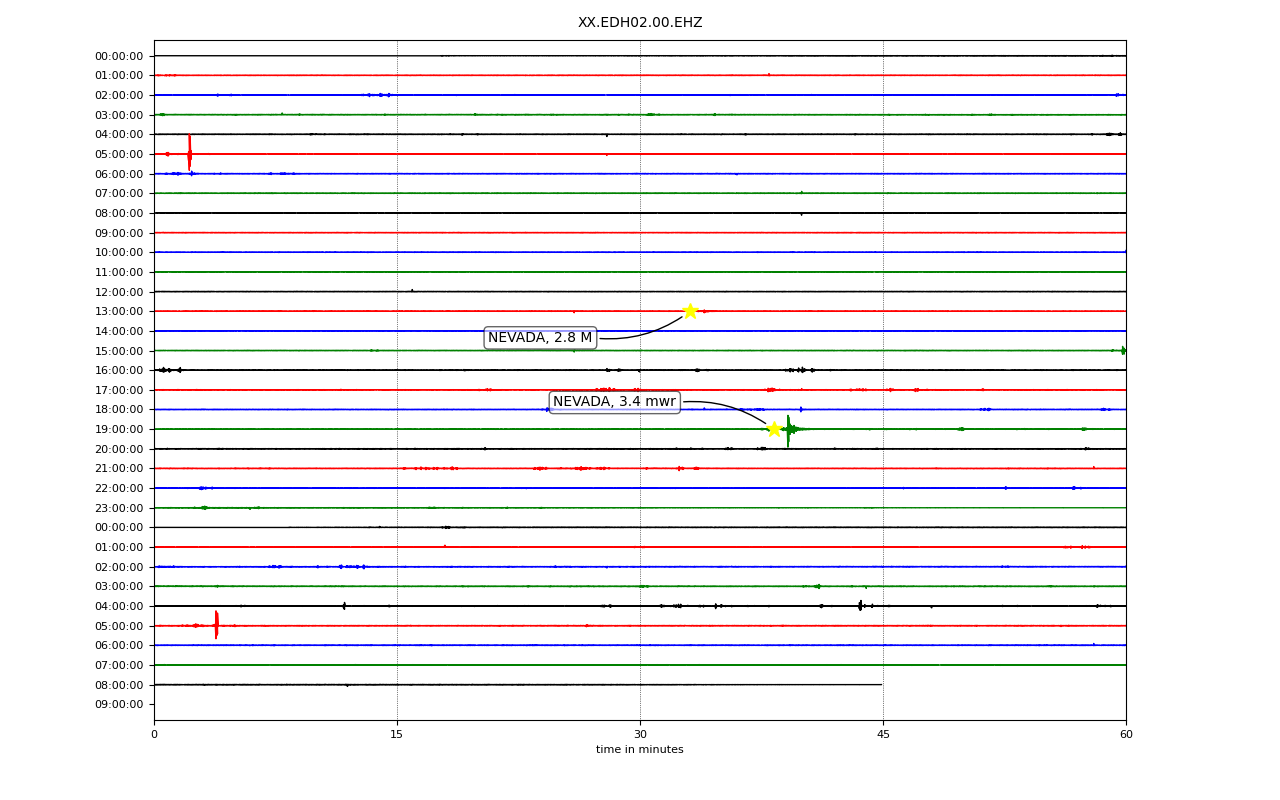This screenshot has height=800, width=1280.
Task: Click the 19:00:00 time label
Action: coord(119,429)
